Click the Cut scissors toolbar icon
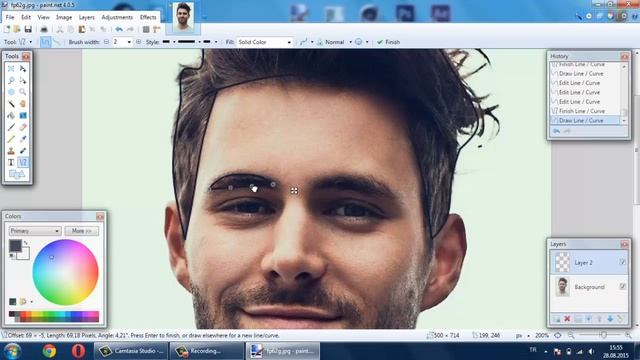Screen dimensions: 640x360 coord(60,29)
